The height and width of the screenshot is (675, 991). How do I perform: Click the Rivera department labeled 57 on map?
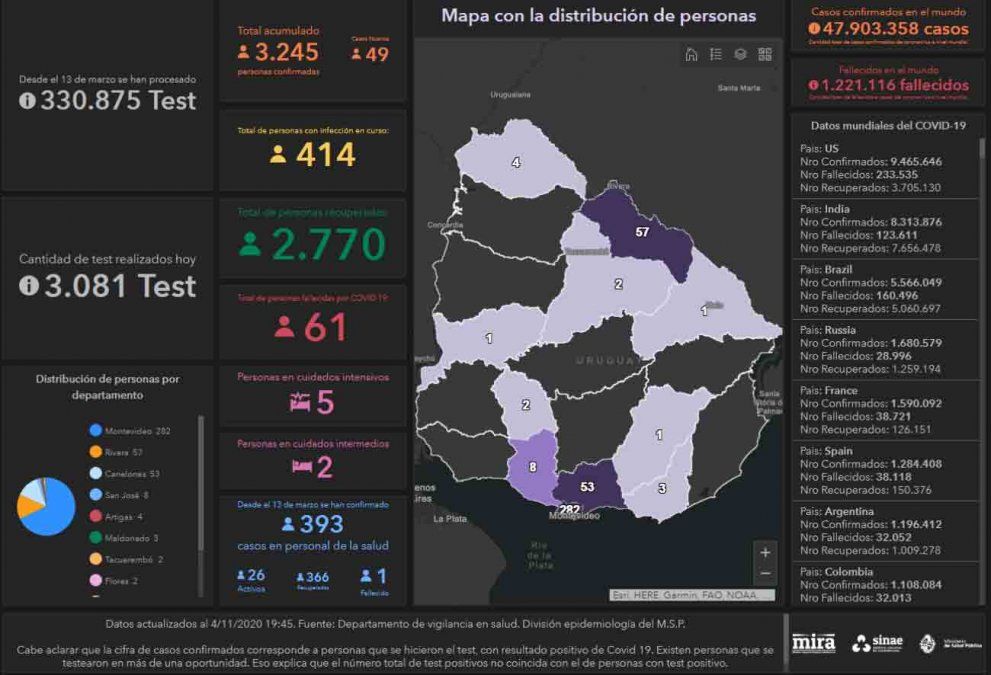pos(640,235)
